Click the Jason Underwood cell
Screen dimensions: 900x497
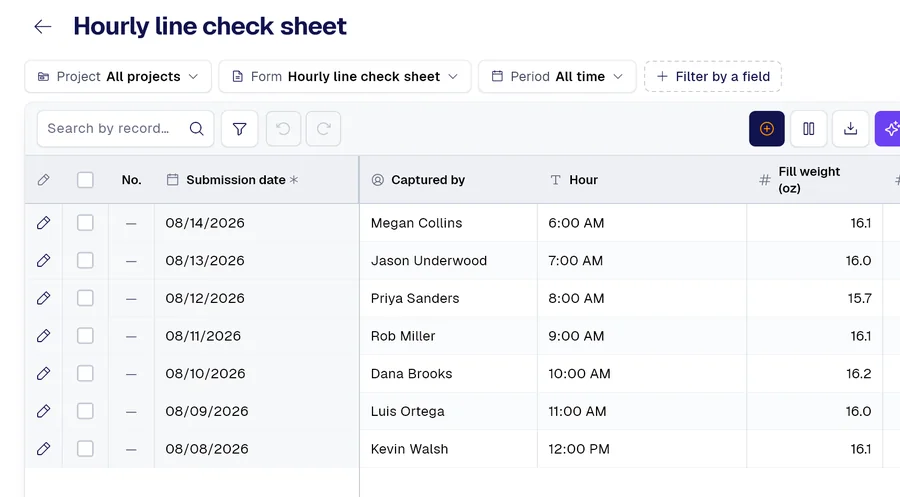(449, 261)
